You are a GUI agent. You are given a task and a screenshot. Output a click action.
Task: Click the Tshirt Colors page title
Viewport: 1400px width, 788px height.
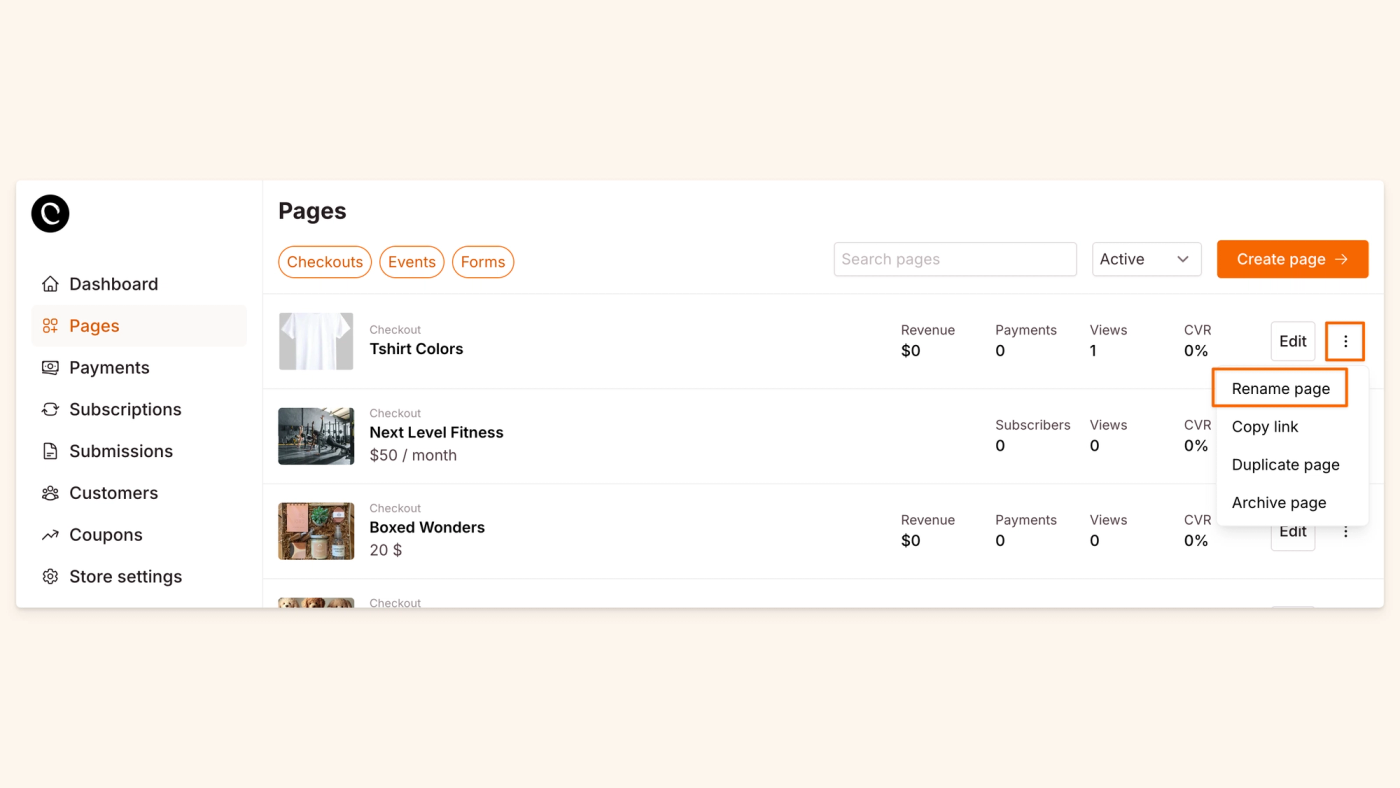point(416,349)
